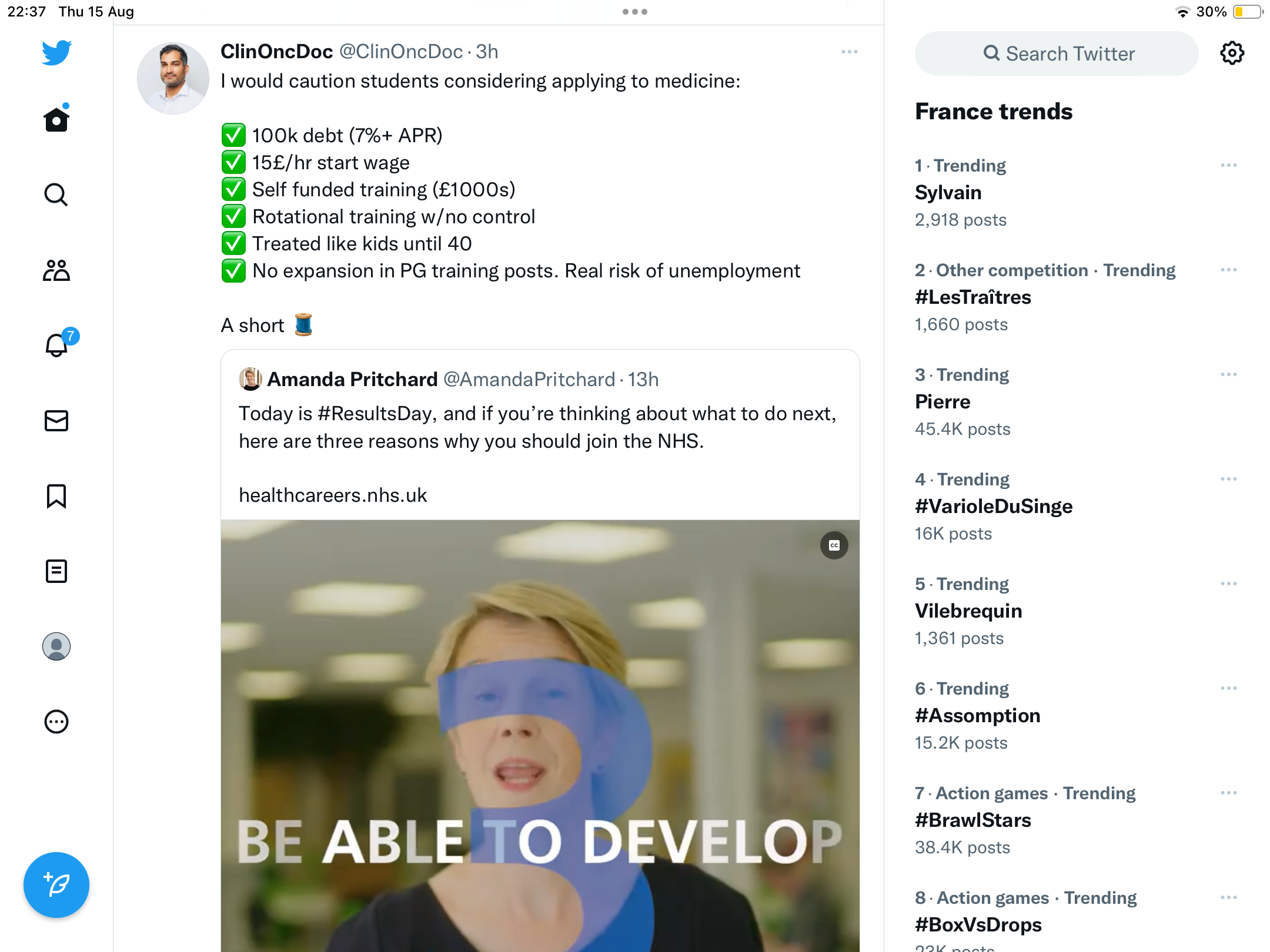Open ClinOncDoc's profile picture
Image resolution: width=1270 pixels, height=952 pixels.
coord(173,78)
